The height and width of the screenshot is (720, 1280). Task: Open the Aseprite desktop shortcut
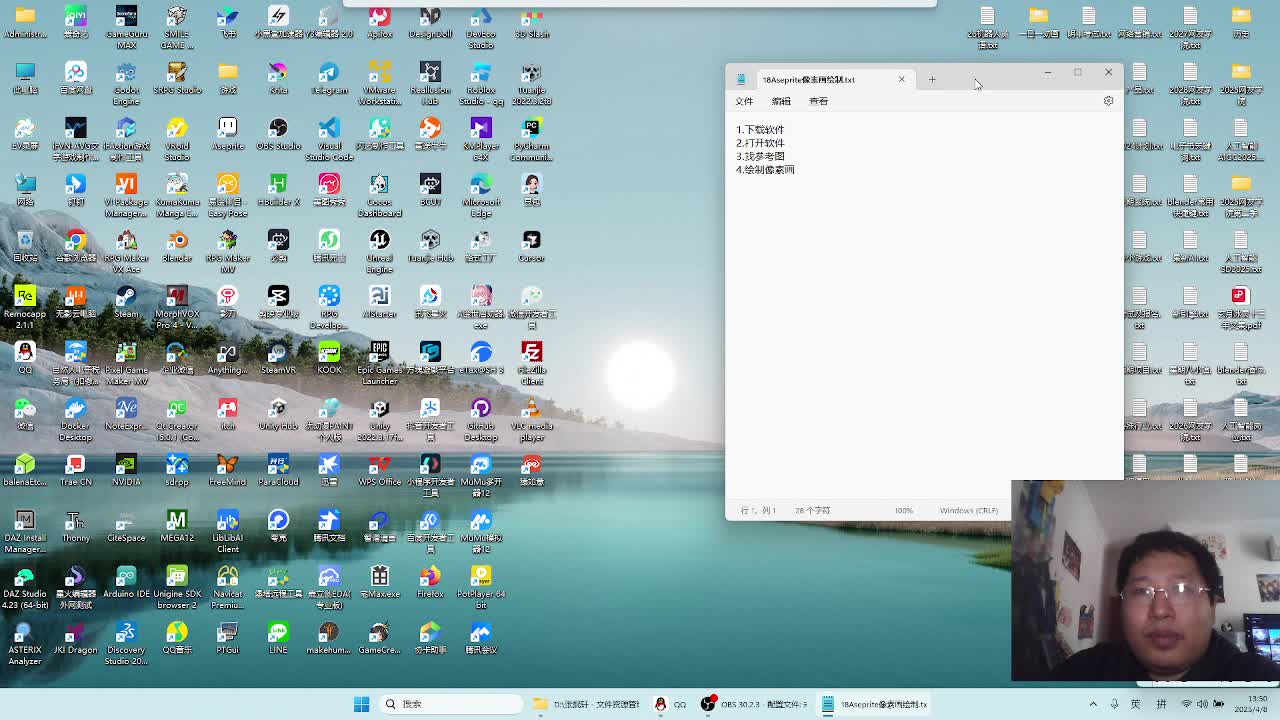[x=227, y=133]
